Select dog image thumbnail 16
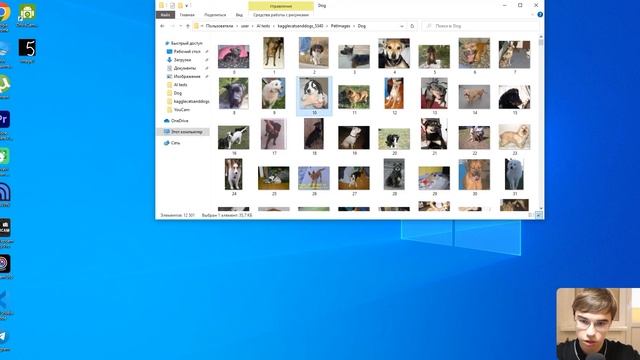Viewport: 640px width, 360px height. pyautogui.click(x=233, y=137)
